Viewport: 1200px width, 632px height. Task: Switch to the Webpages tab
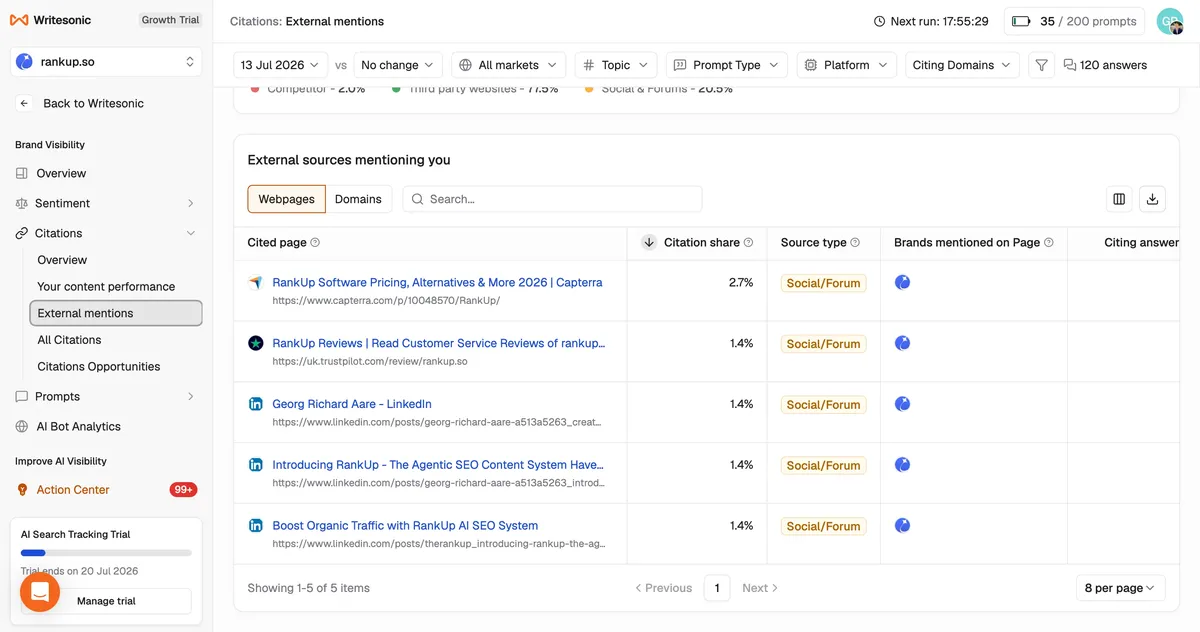pos(287,199)
